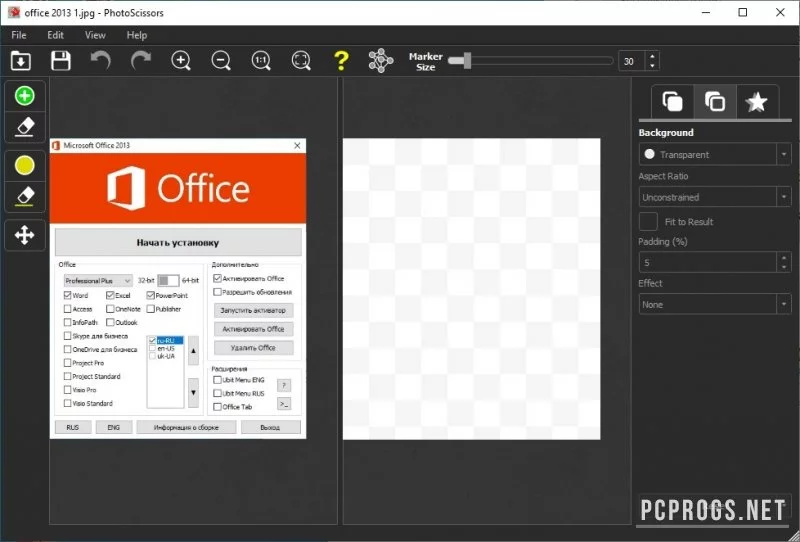Zoom out with the magnifier minus icon
The image size is (800, 542).
[x=221, y=61]
